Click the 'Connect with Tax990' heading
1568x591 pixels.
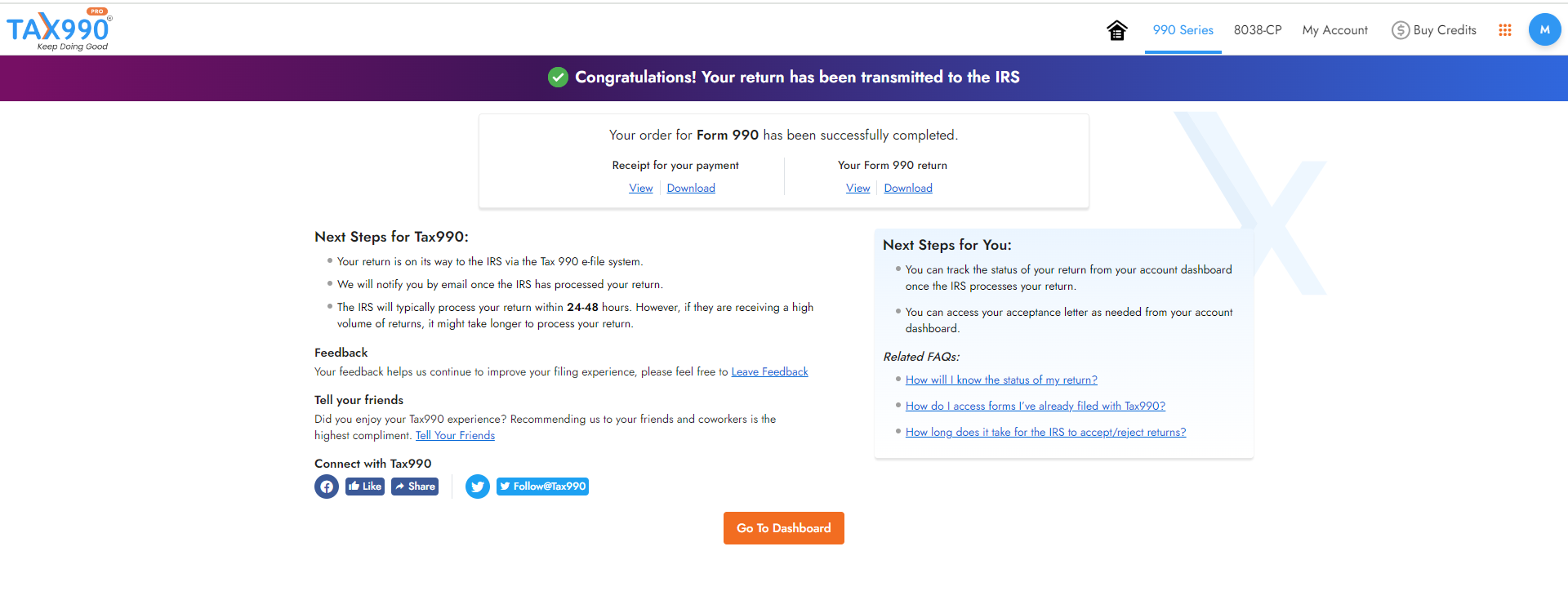pos(373,464)
